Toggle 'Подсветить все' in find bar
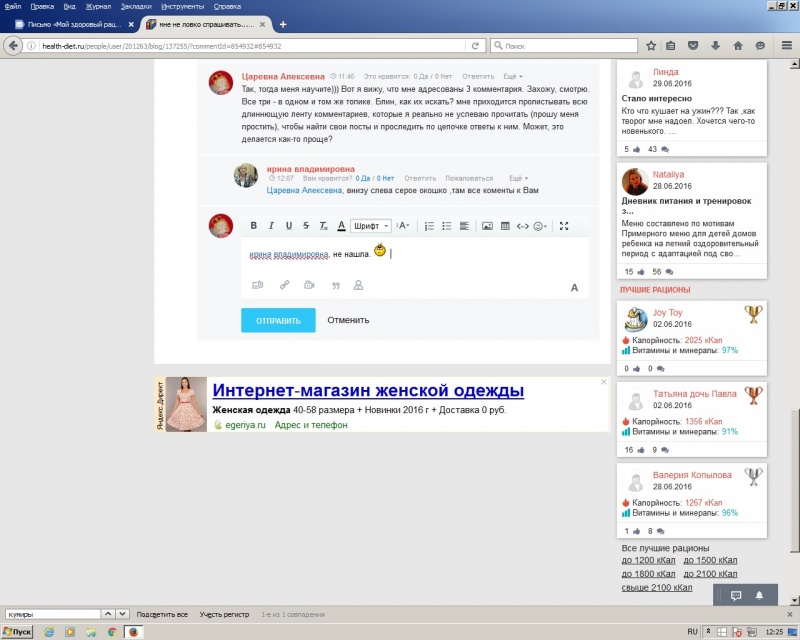 (x=162, y=613)
